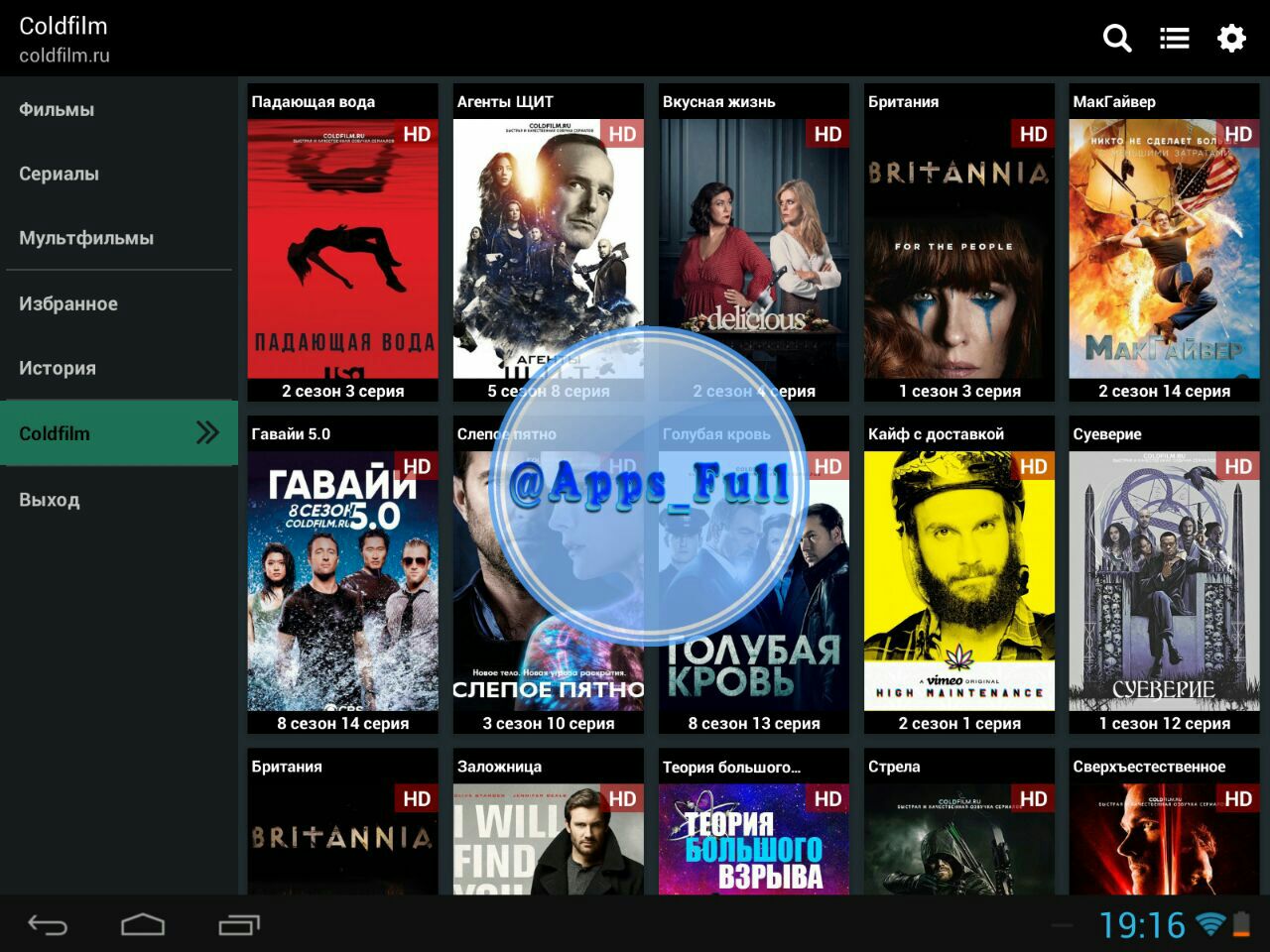Image resolution: width=1270 pixels, height=952 pixels.
Task: Click the '2 сезон 1 серия' caption
Action: coord(959,723)
